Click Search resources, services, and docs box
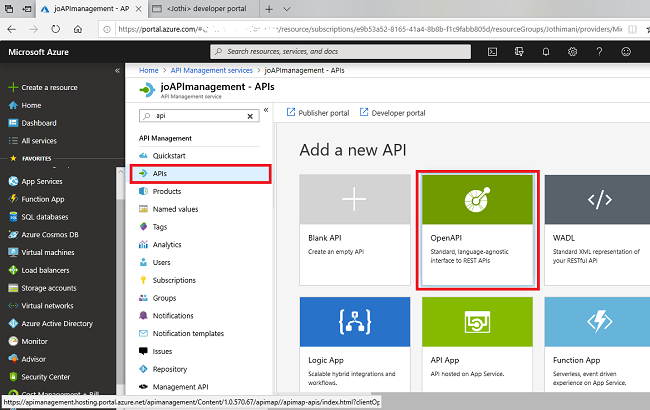The width and height of the screenshot is (650, 410). click(x=340, y=52)
